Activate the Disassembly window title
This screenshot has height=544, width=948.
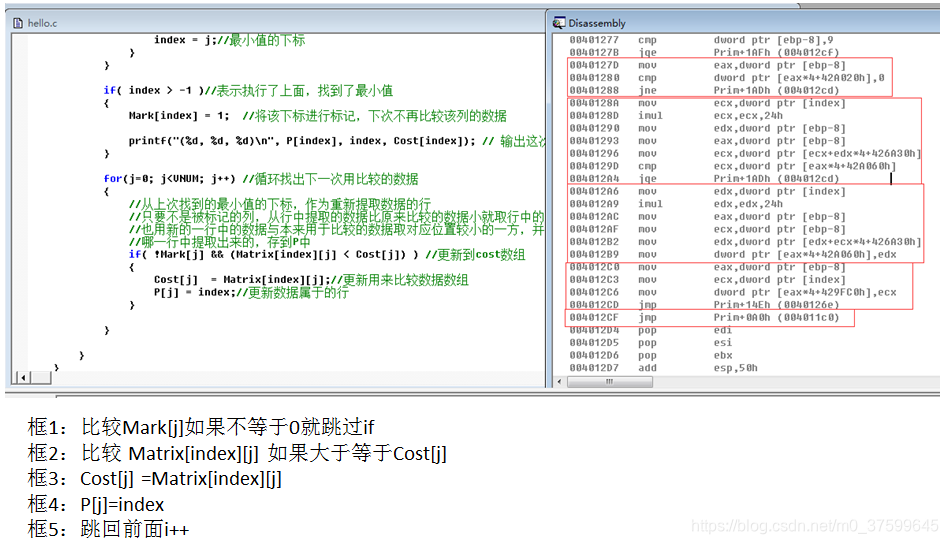[x=597, y=23]
